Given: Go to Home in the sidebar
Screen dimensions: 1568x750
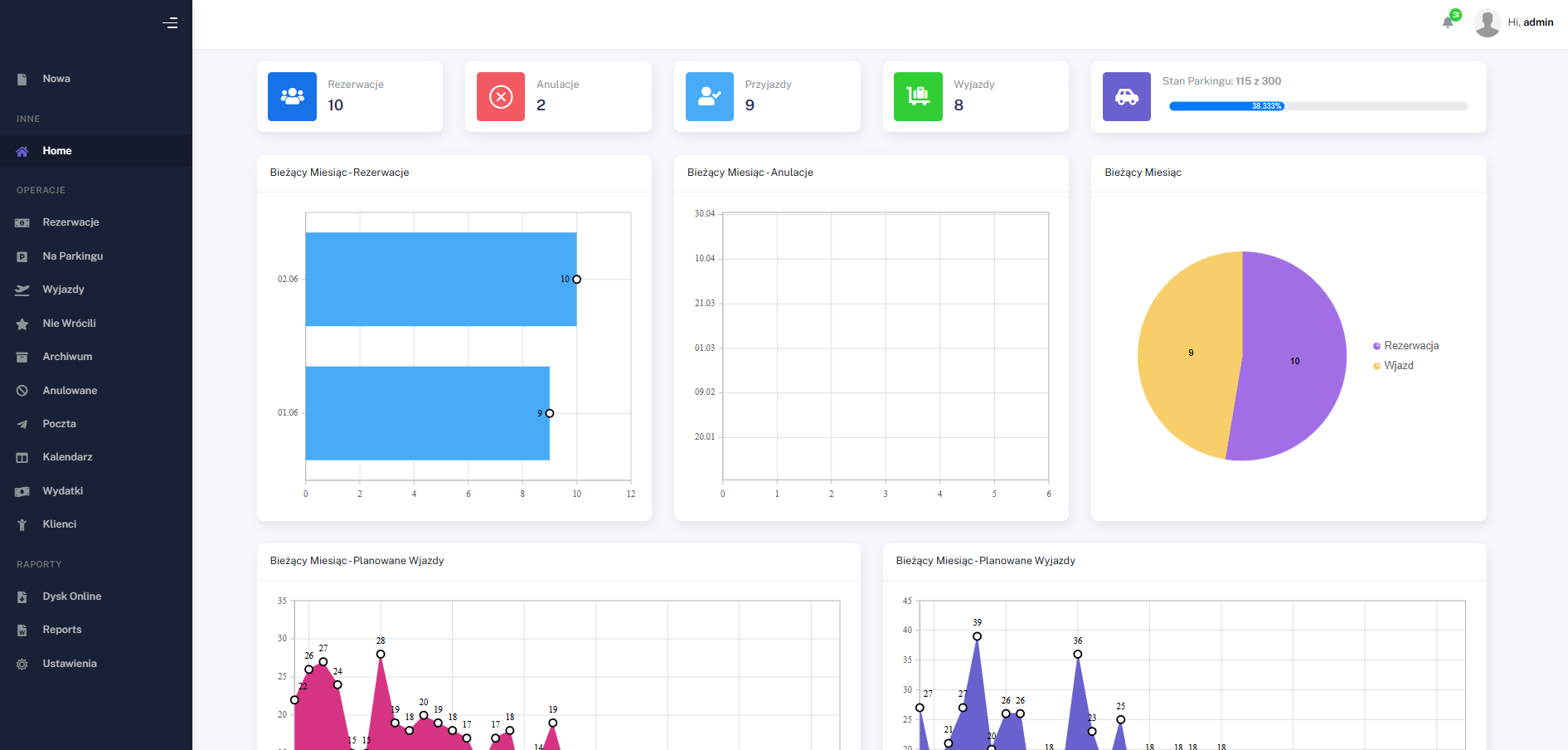Looking at the screenshot, I should coord(96,151).
